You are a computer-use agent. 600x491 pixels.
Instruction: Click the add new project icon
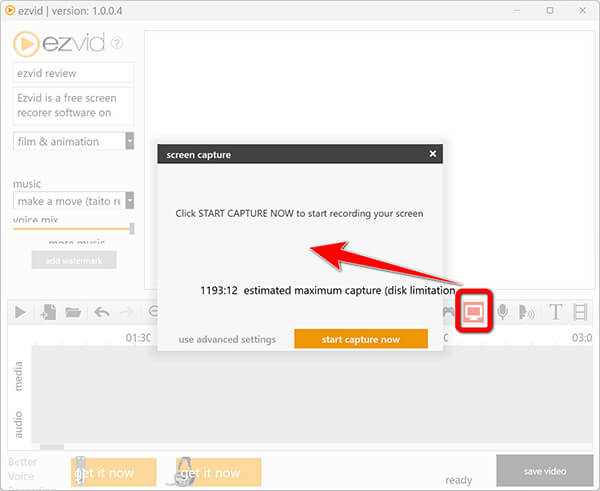coord(49,312)
